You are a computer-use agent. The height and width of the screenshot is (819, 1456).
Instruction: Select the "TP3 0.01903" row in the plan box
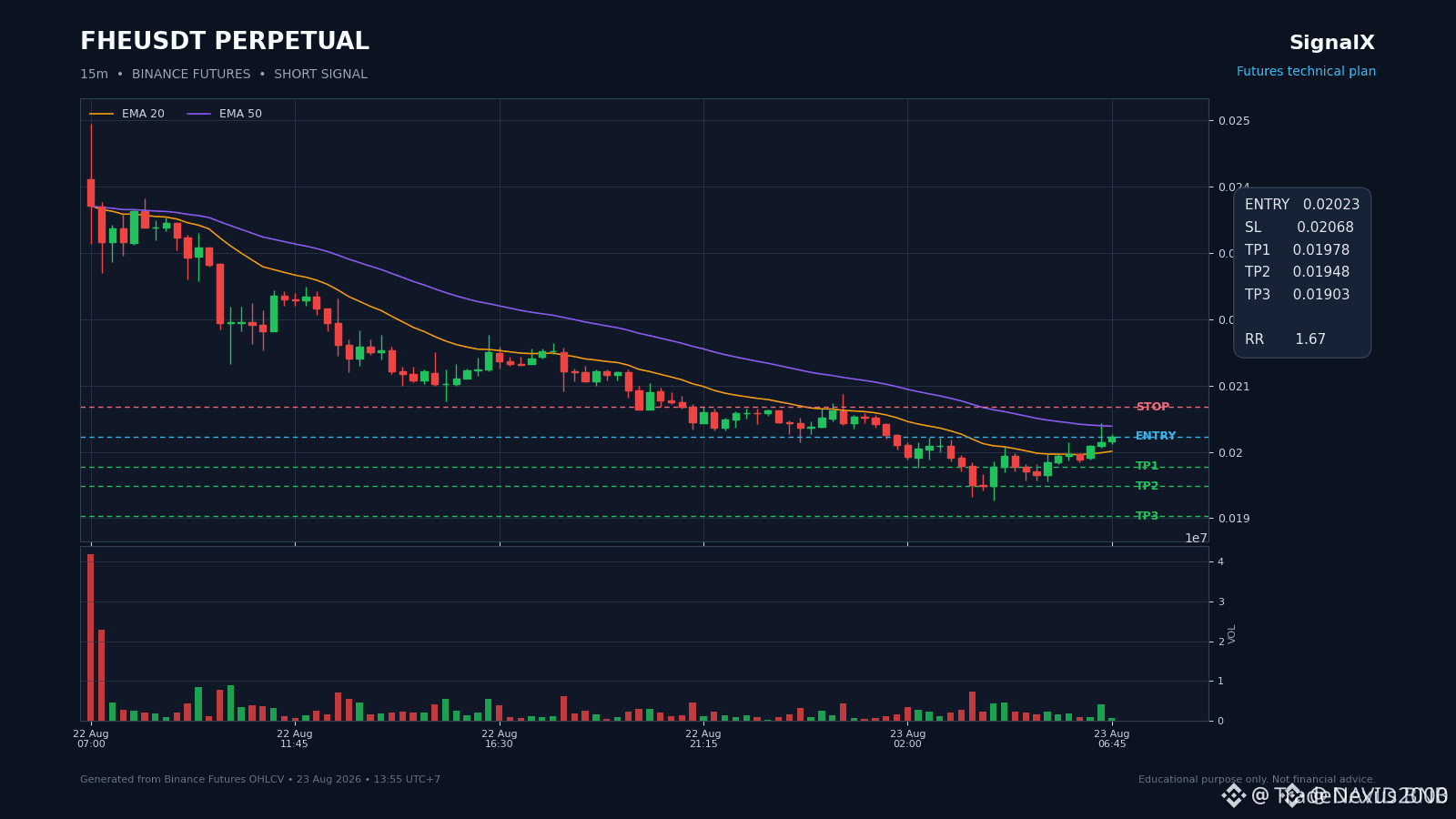click(1298, 295)
